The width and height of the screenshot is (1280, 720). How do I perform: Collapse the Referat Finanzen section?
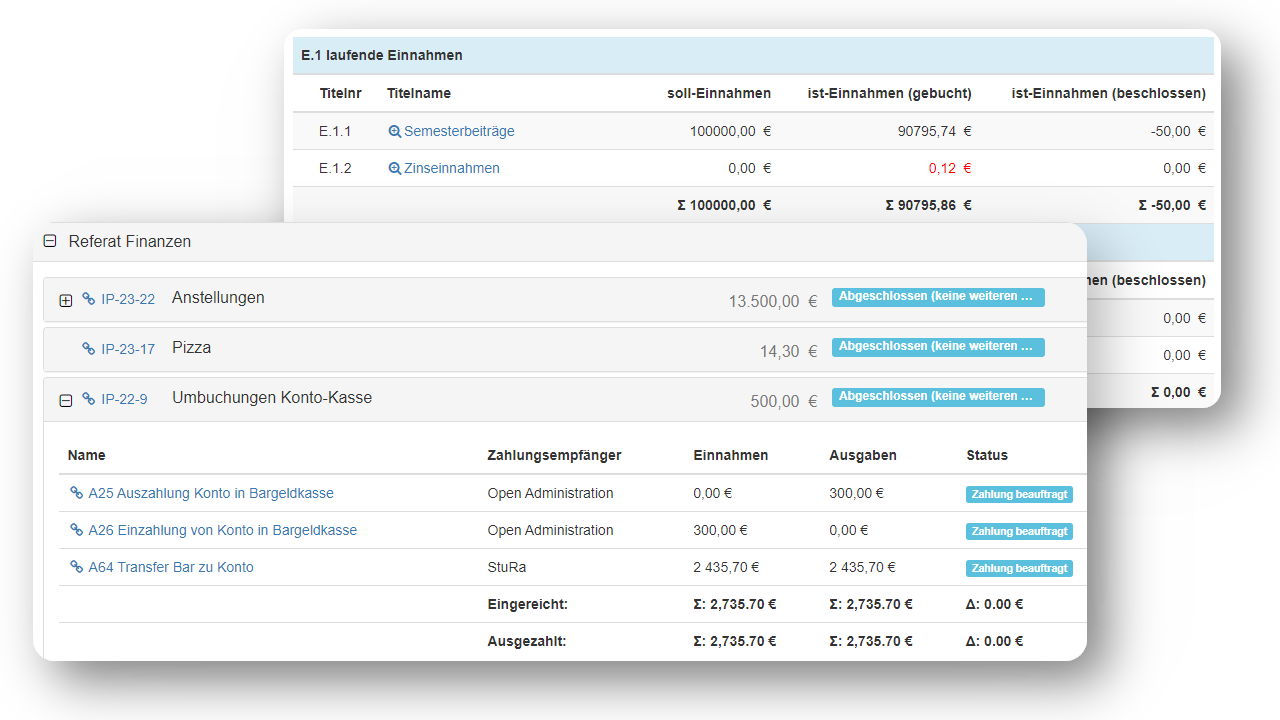click(50, 241)
